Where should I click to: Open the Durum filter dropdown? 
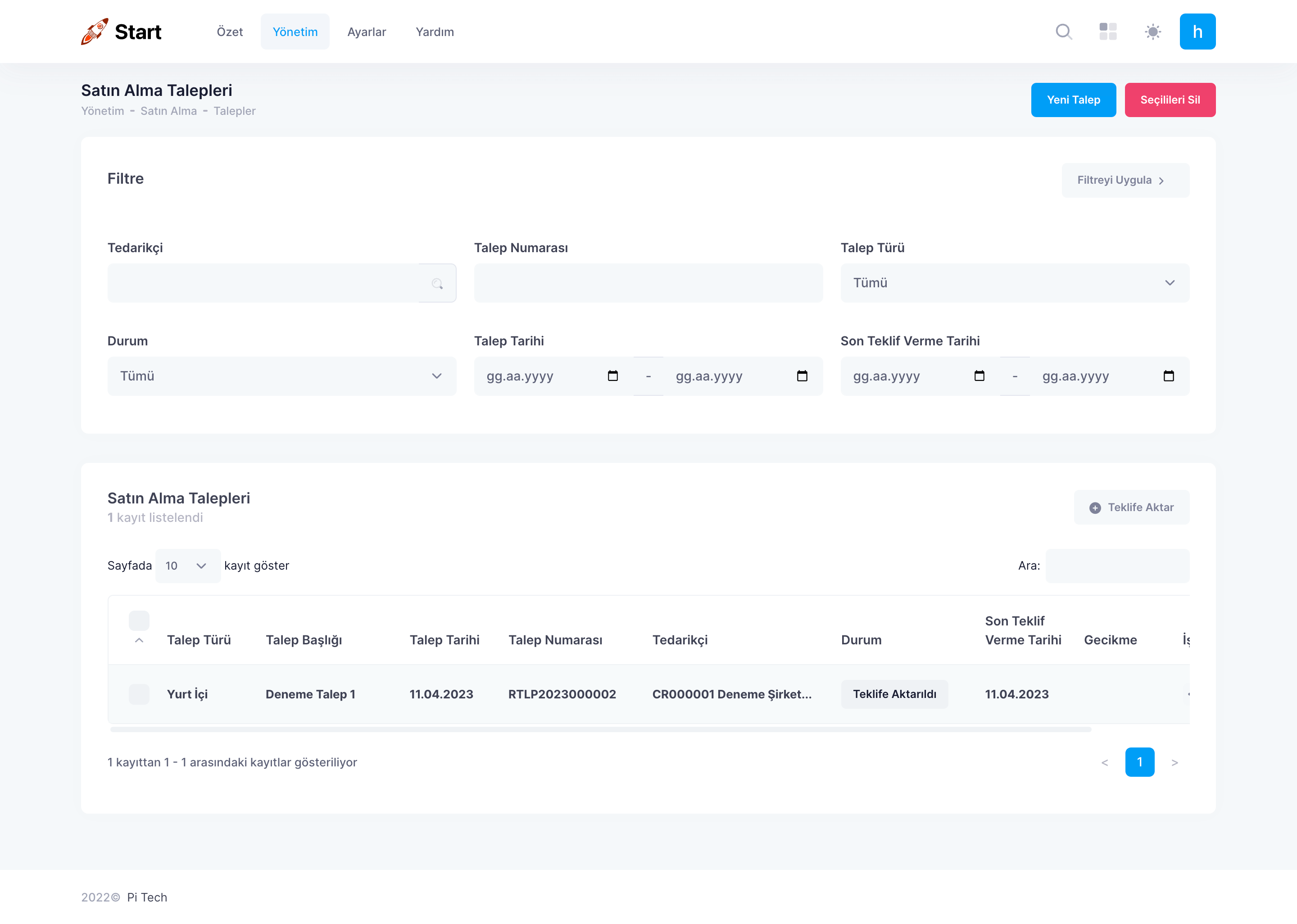(x=281, y=376)
